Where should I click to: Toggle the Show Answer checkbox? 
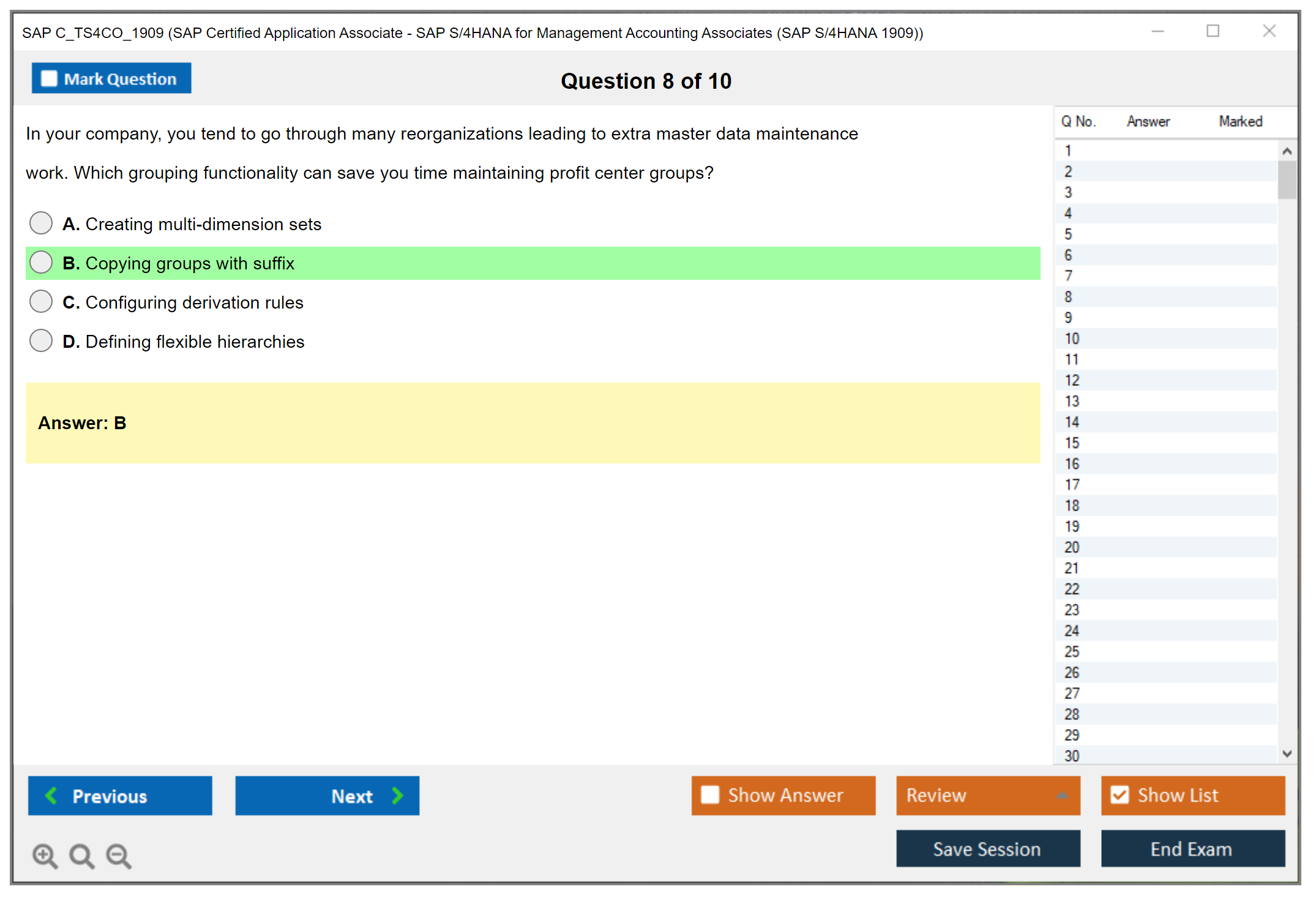pyautogui.click(x=710, y=795)
